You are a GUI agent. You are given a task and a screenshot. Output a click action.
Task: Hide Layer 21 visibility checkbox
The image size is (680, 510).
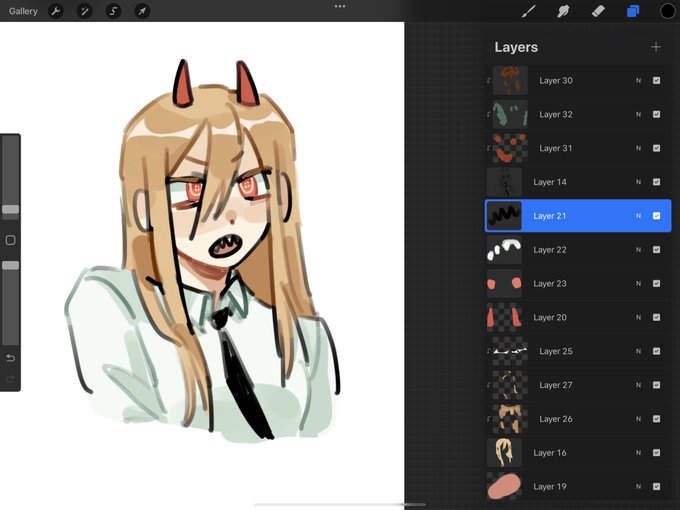[x=656, y=216]
